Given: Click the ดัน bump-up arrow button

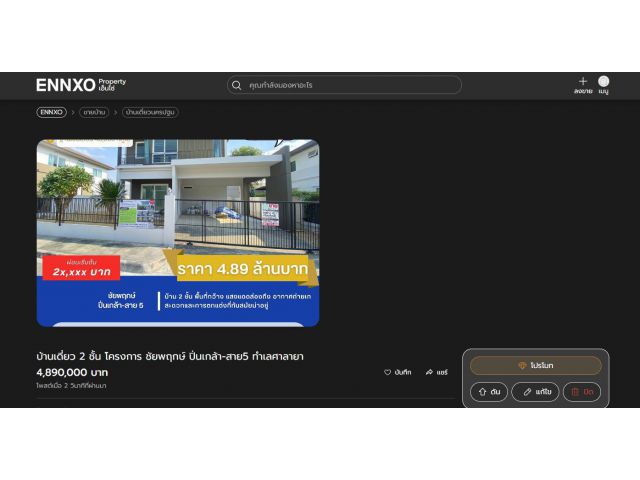Looking at the screenshot, I should coord(489,392).
